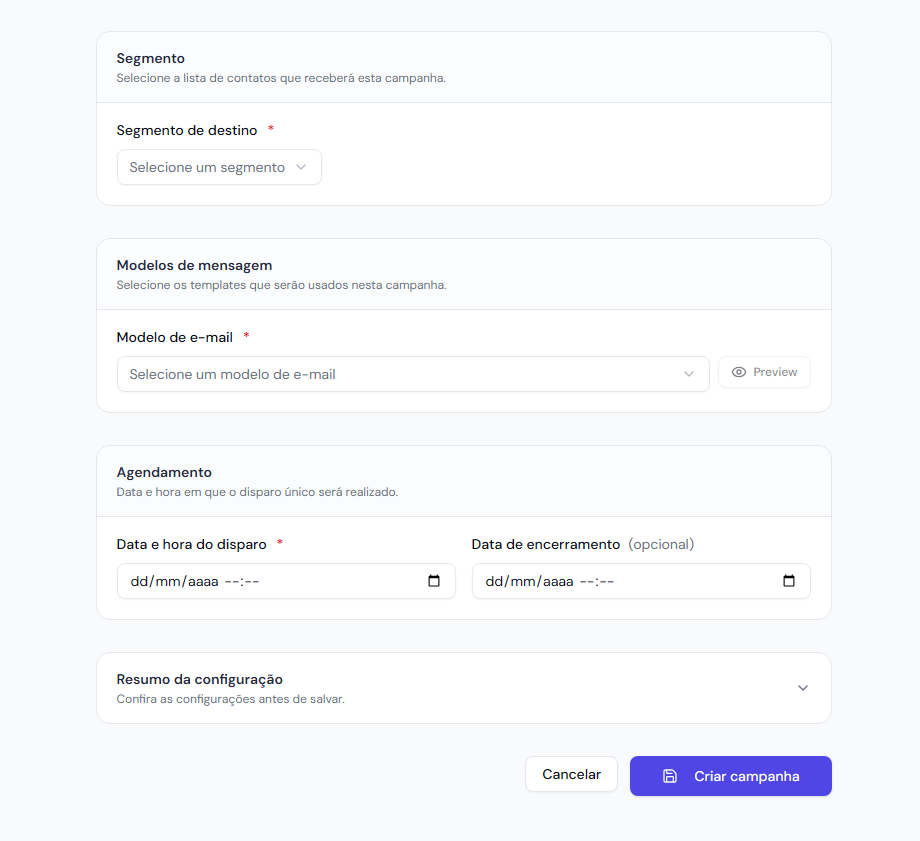Select the minutes field in Data de encerramento

click(606, 581)
